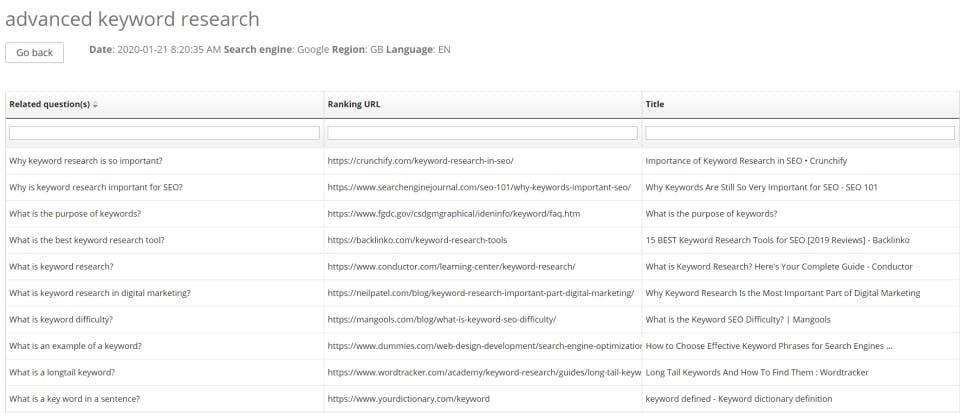Open the conductor.com learning center URL
Screen dimensions: 960x413
(x=451, y=266)
